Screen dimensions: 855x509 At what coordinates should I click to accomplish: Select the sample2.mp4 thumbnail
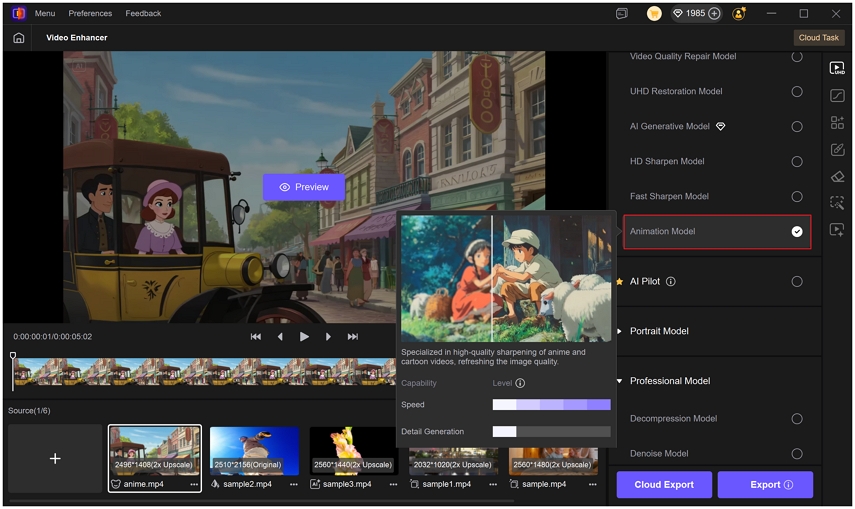[x=255, y=451]
